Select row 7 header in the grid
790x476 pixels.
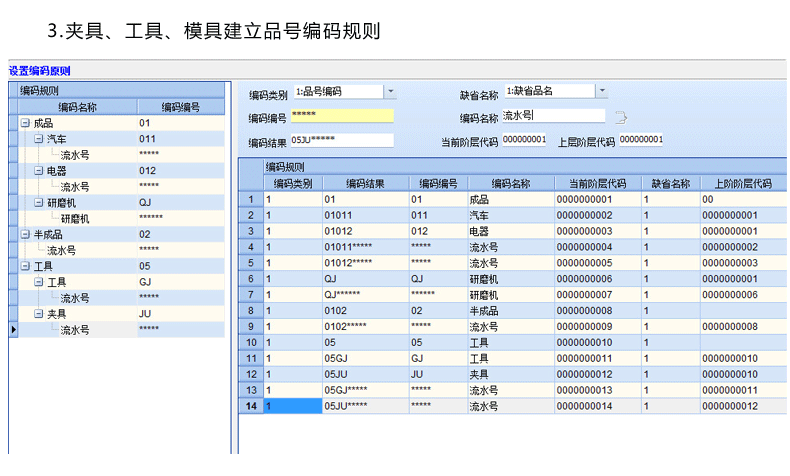[250, 295]
